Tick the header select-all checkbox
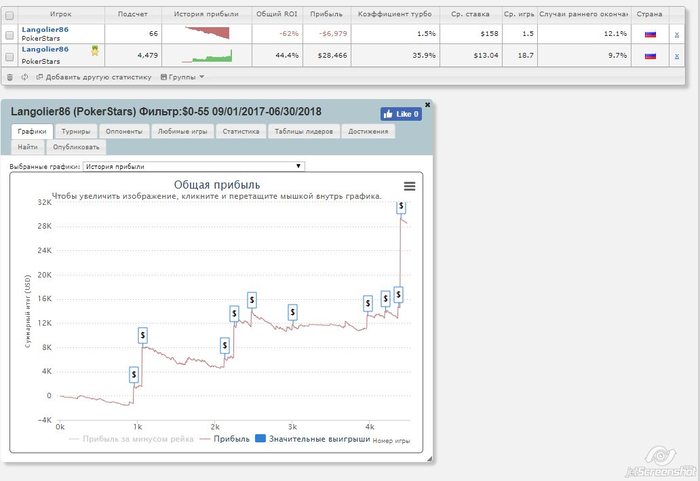This screenshot has height=481, width=700. [9, 15]
